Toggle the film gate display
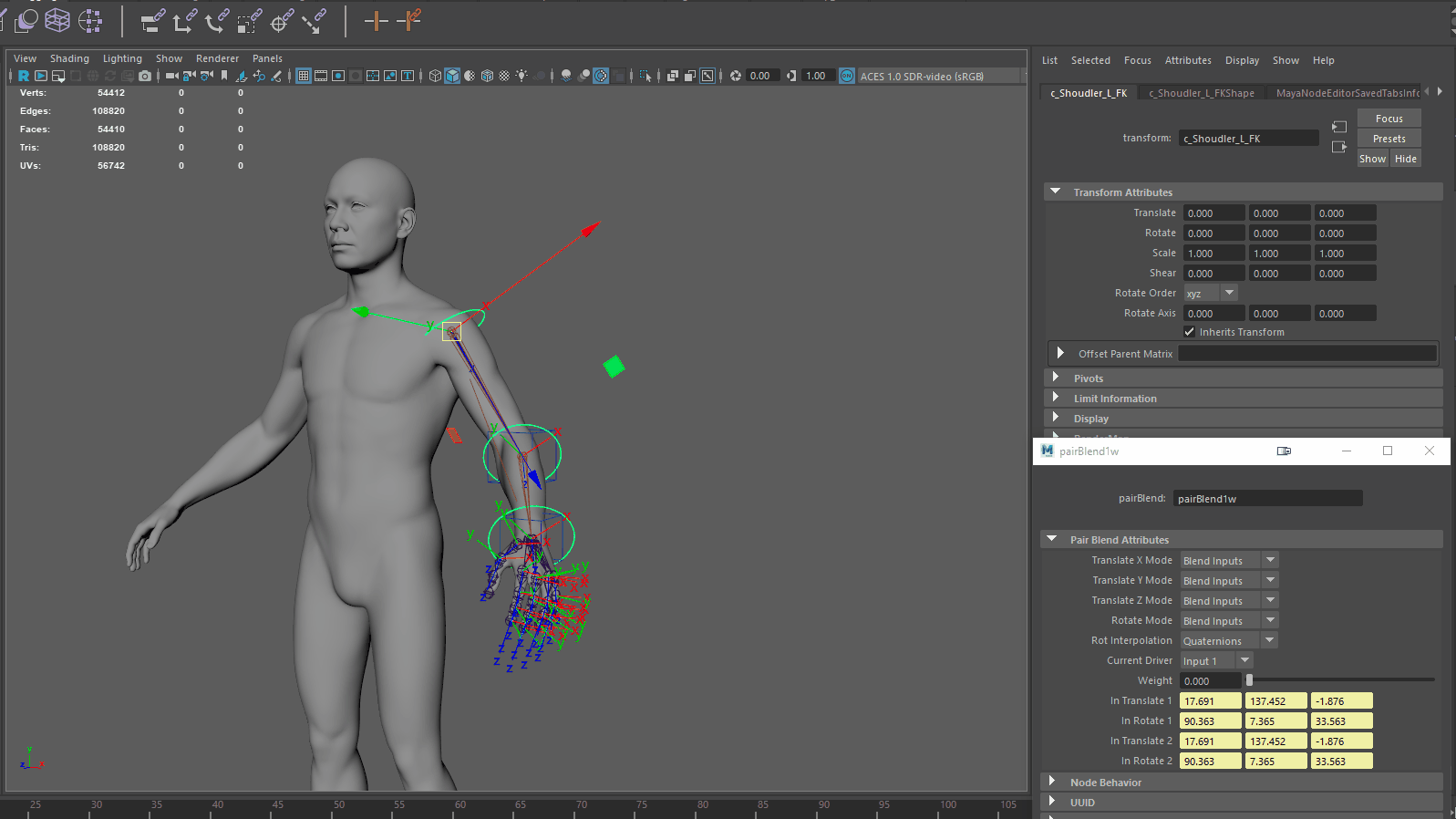The image size is (1456, 819). (321, 76)
